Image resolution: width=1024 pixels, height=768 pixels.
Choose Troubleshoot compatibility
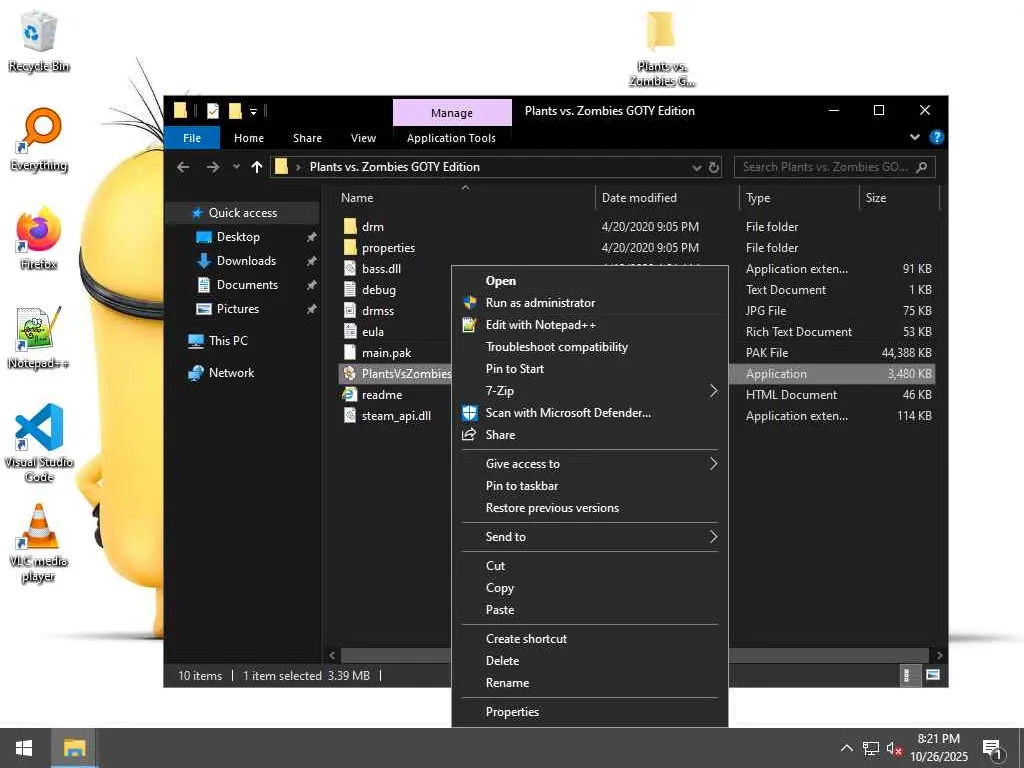tap(590, 347)
